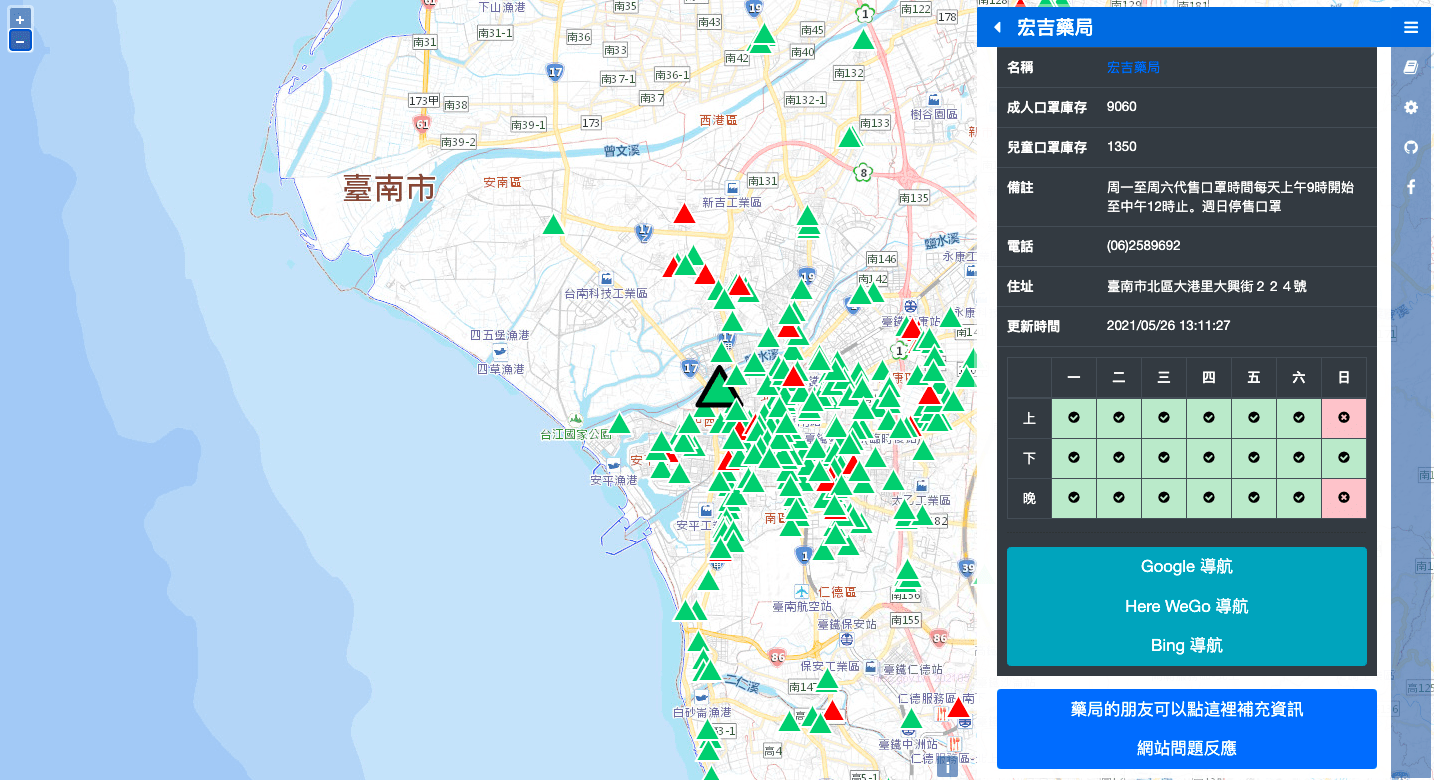Click Sunday morning closed status cell
The height and width of the screenshot is (780, 1434).
1343,417
